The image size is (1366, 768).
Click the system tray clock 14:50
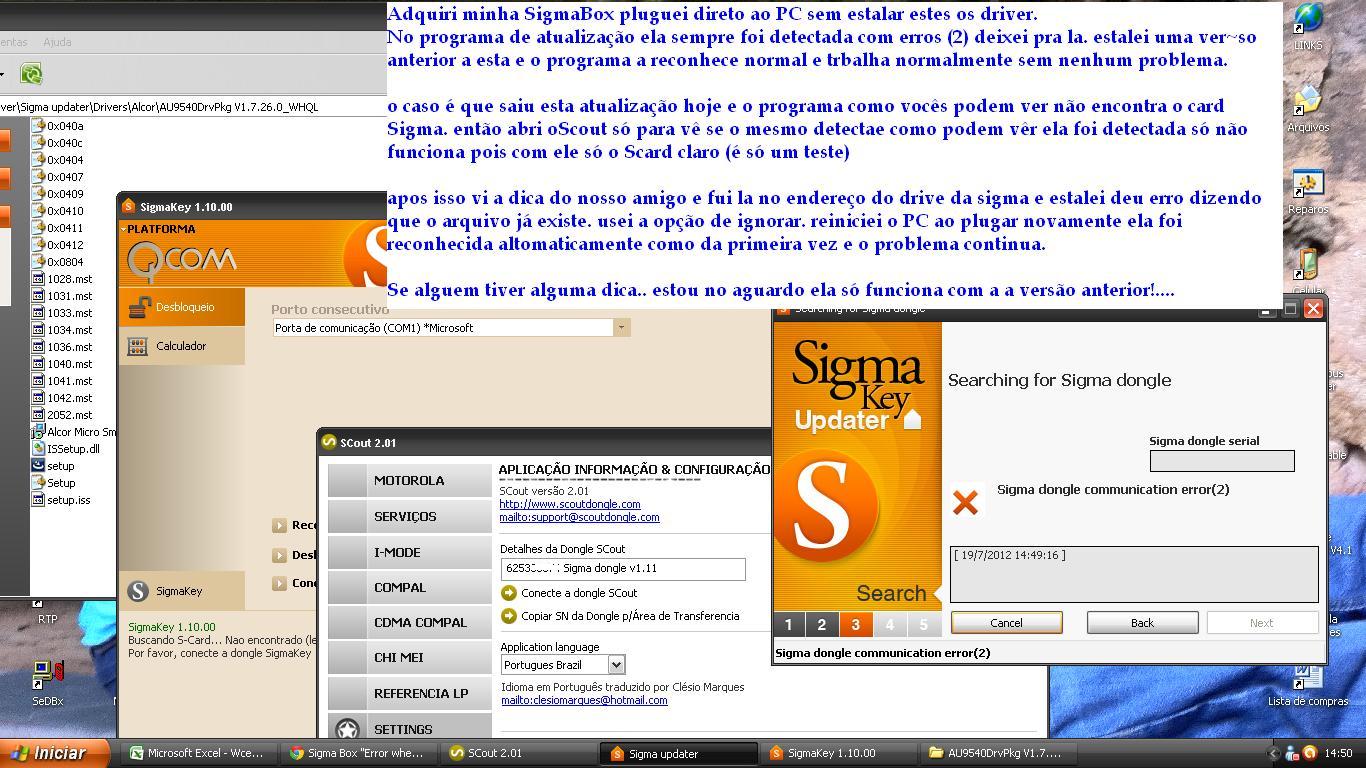1338,754
